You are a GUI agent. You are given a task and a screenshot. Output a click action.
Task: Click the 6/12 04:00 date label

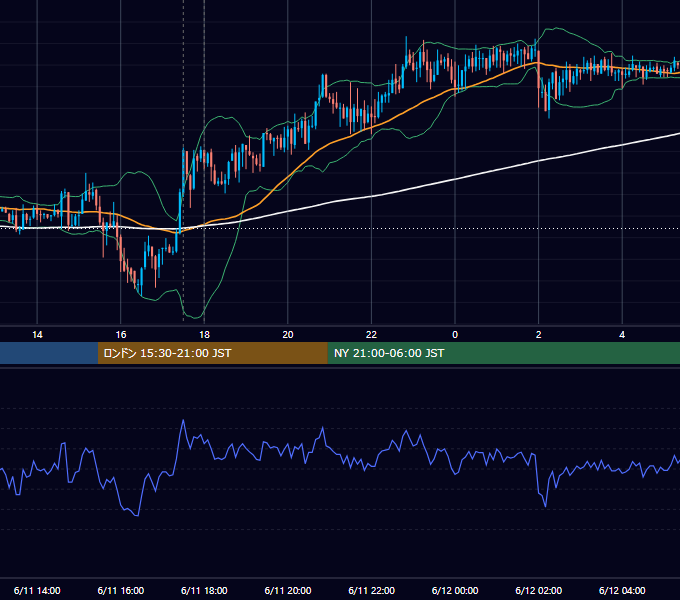pos(622,590)
